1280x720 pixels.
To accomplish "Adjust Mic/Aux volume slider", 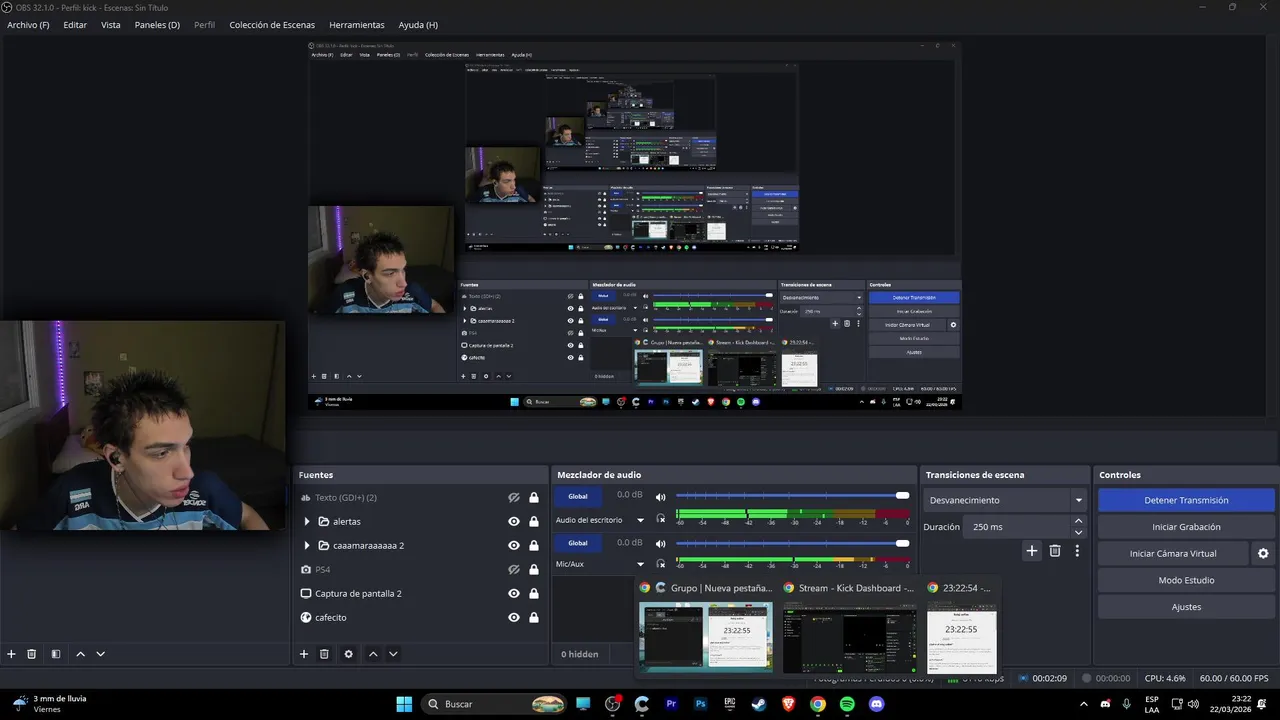I will 792,543.
